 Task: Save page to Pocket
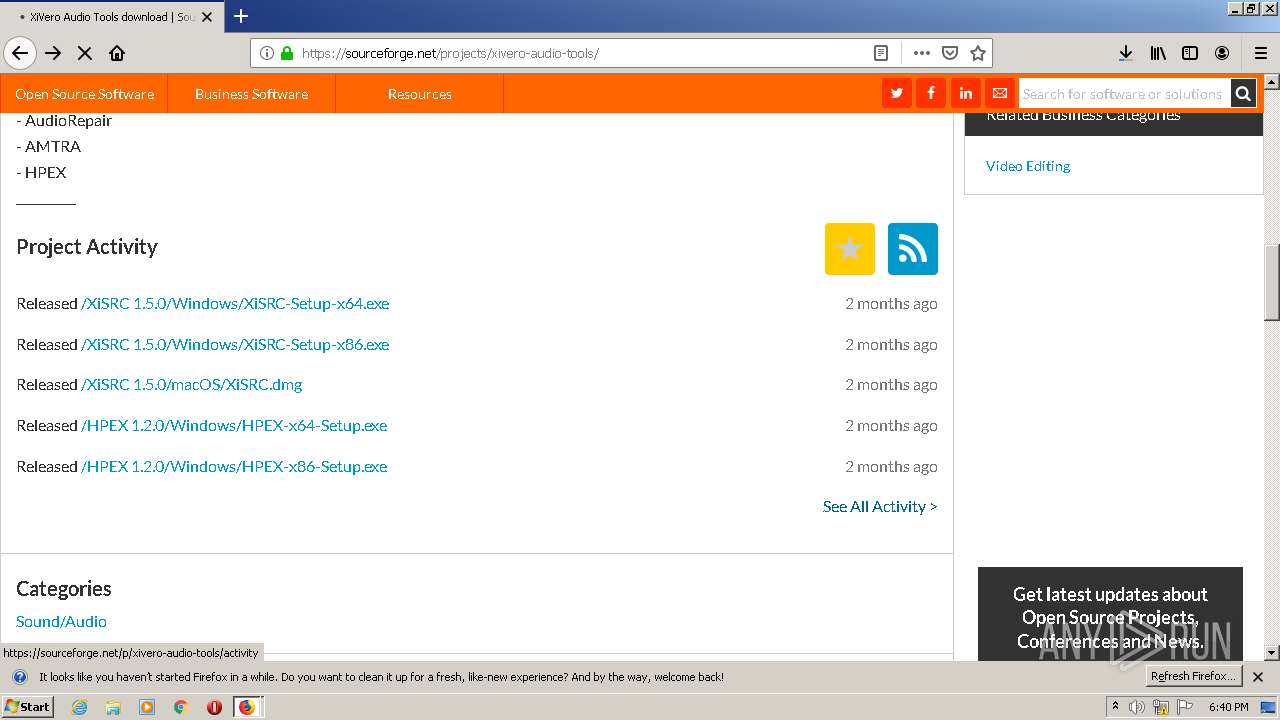point(950,53)
